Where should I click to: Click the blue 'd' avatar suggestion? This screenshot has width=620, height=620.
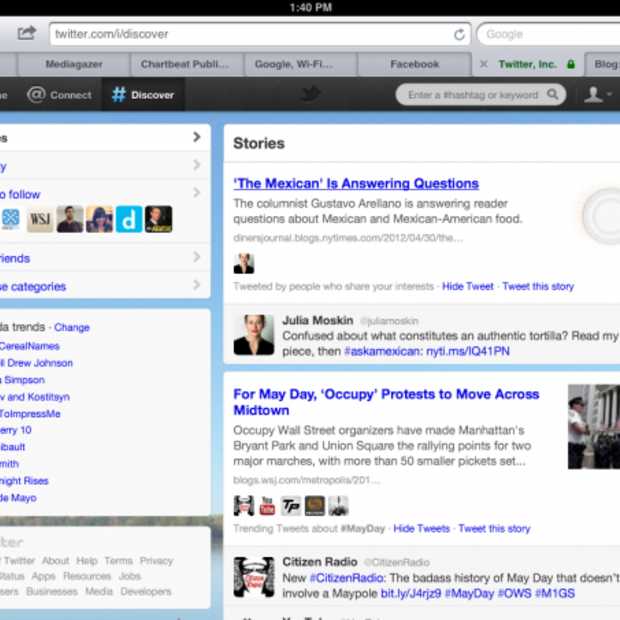129,219
